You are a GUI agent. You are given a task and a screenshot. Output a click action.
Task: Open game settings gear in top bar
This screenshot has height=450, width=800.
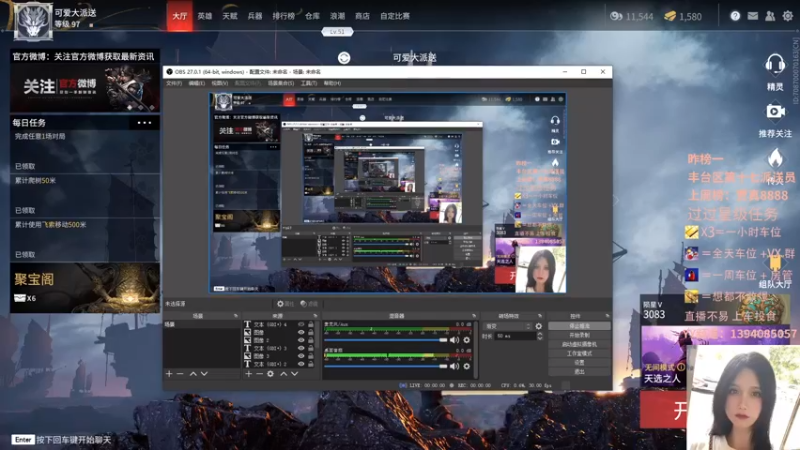click(x=788, y=16)
